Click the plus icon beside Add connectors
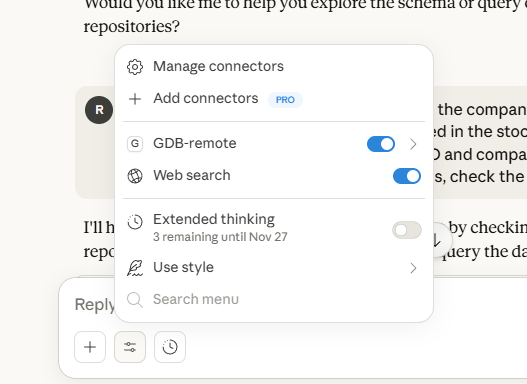 [135, 99]
